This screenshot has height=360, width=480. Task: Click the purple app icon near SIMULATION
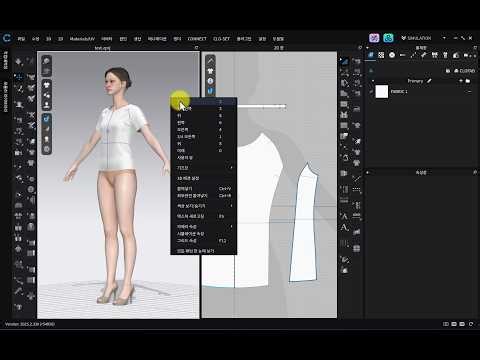coord(374,38)
